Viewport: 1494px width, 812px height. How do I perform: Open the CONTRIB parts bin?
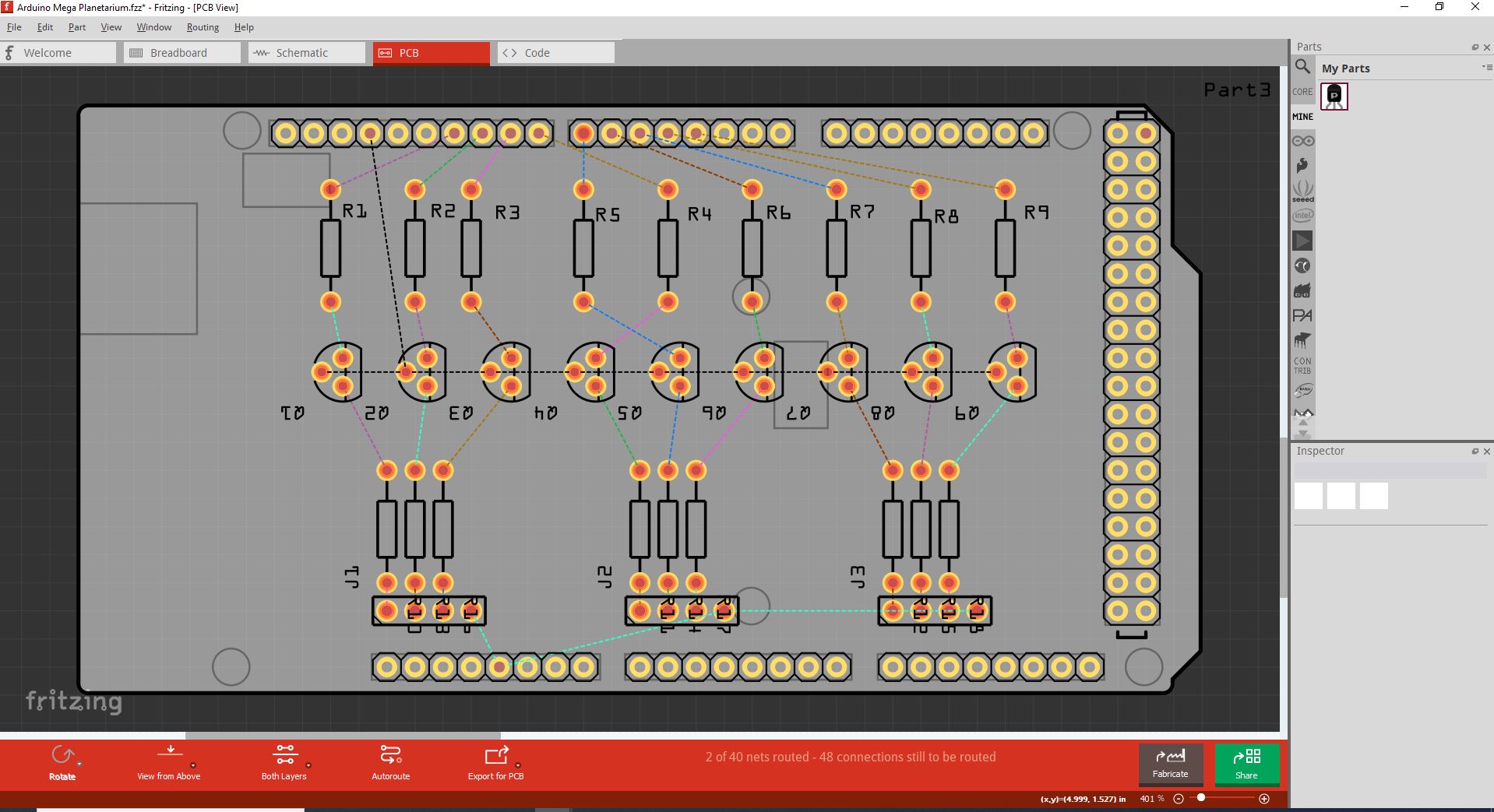click(x=1302, y=366)
